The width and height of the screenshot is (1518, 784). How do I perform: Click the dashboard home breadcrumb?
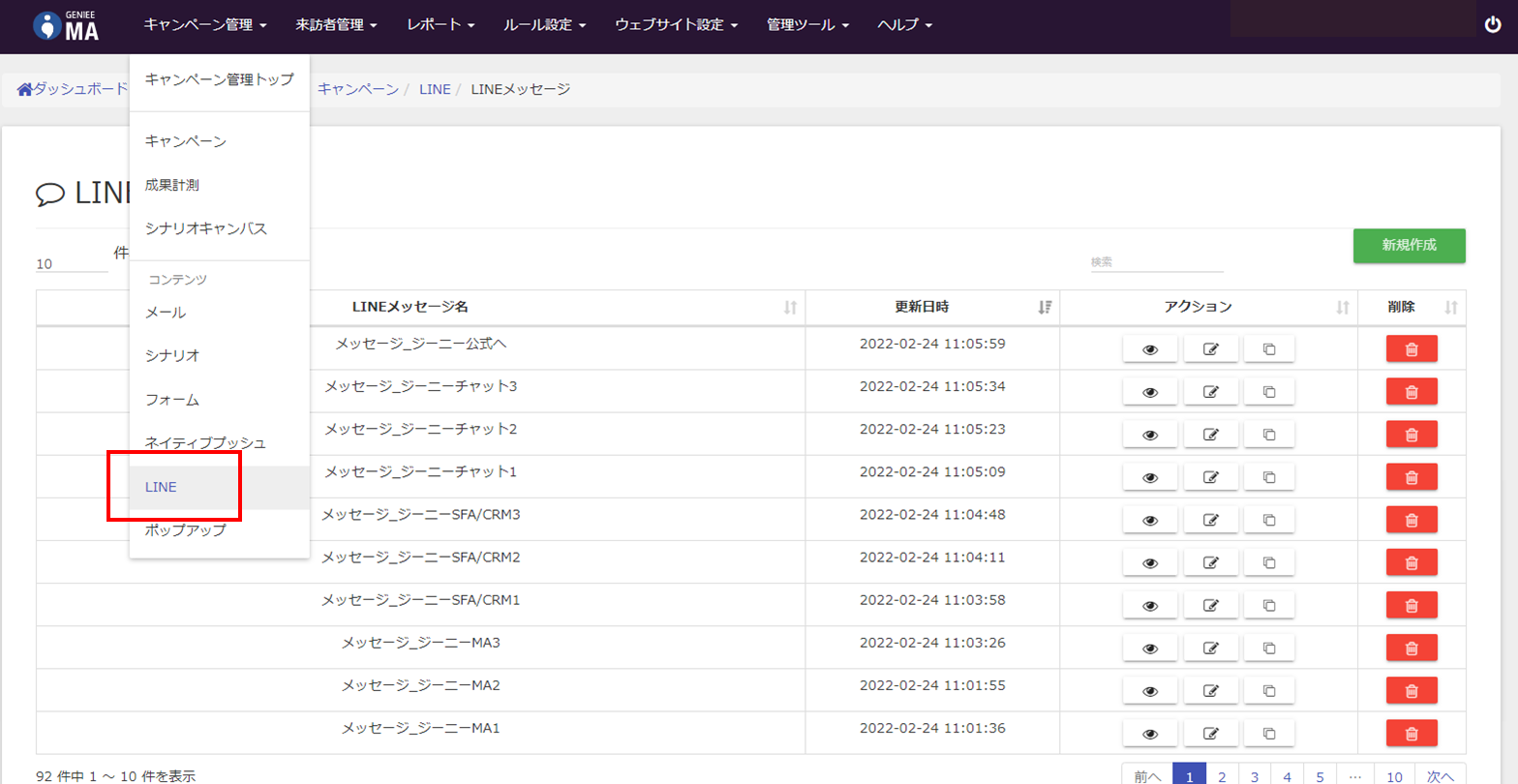73,89
